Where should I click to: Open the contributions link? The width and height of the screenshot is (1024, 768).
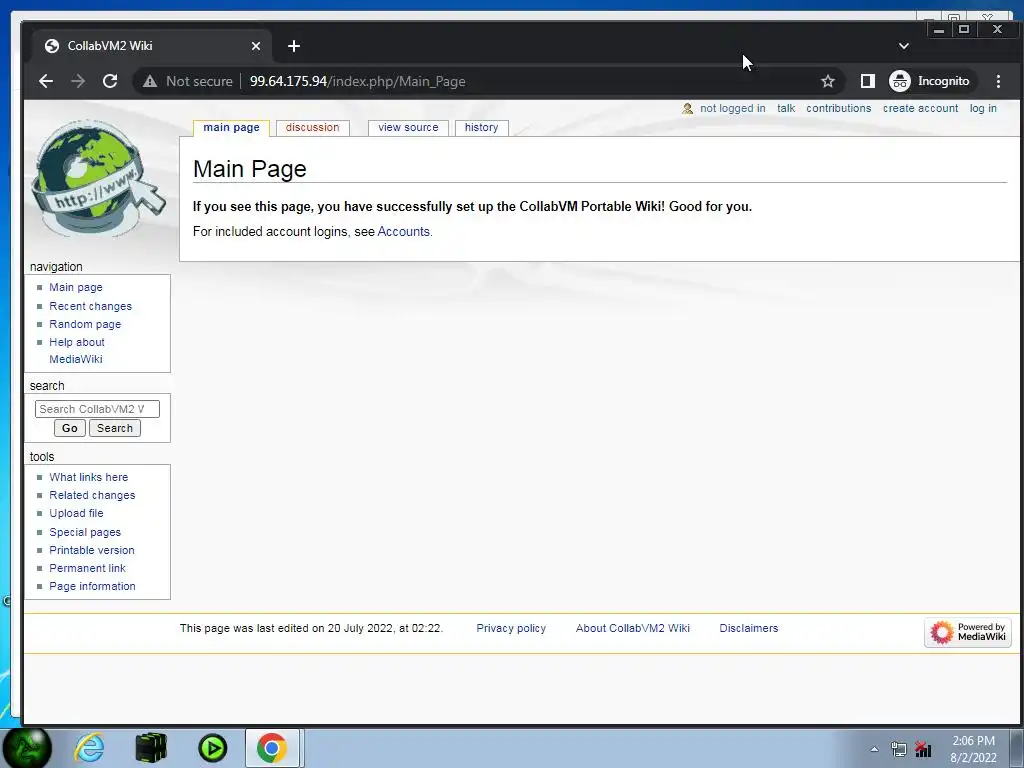coord(839,108)
